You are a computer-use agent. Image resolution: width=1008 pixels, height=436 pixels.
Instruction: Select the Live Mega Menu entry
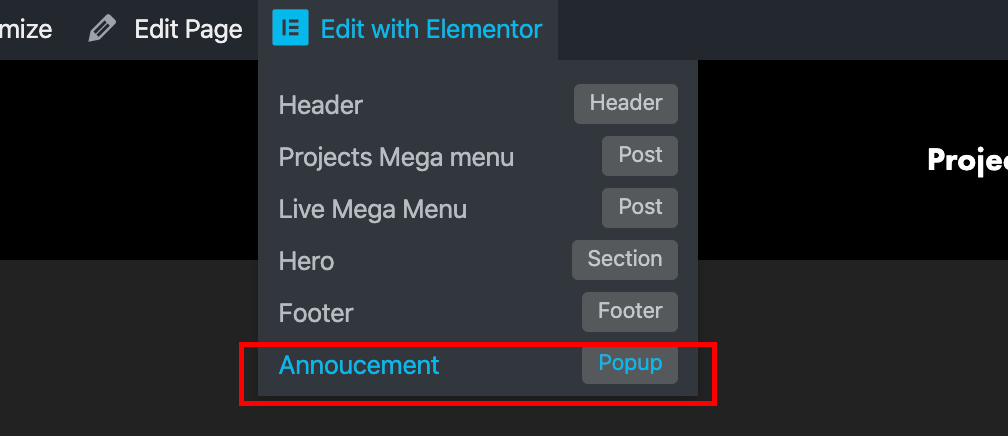pos(372,209)
